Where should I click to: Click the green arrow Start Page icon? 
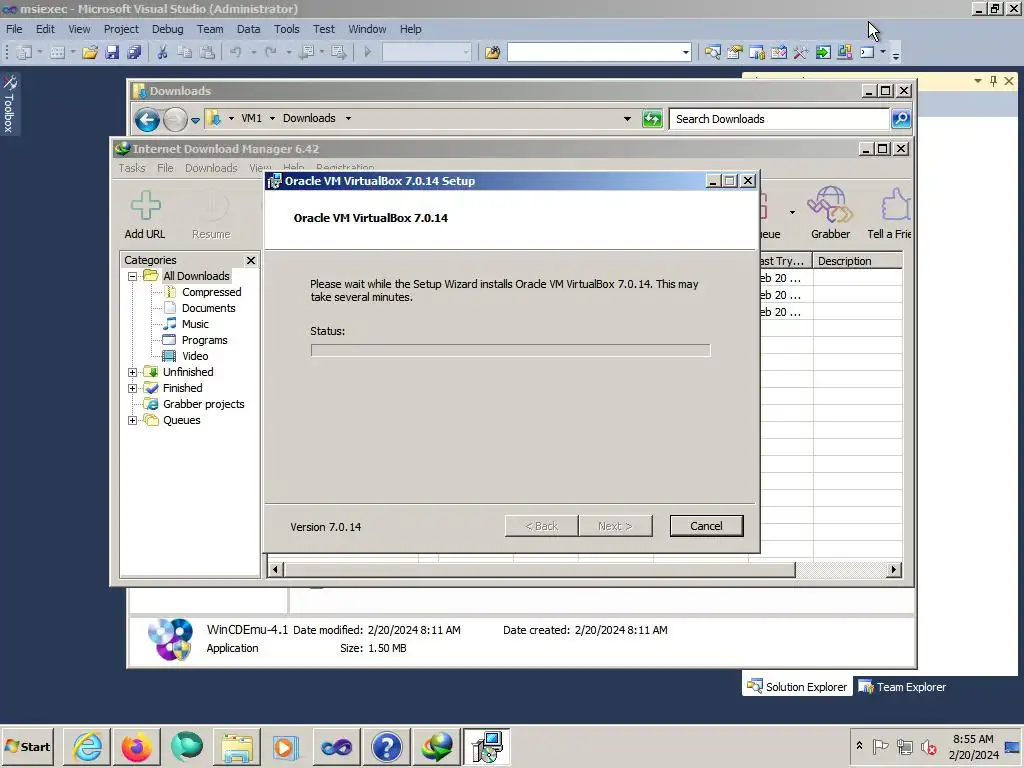(823, 52)
